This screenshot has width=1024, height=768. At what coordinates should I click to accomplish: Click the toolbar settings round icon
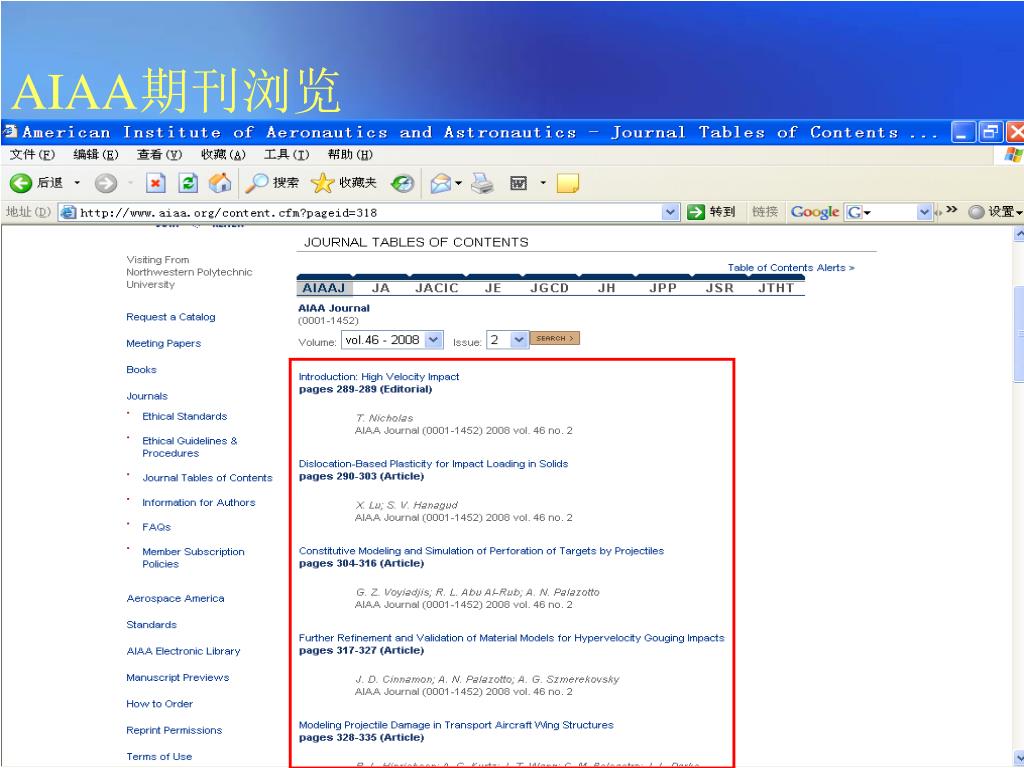tap(976, 212)
